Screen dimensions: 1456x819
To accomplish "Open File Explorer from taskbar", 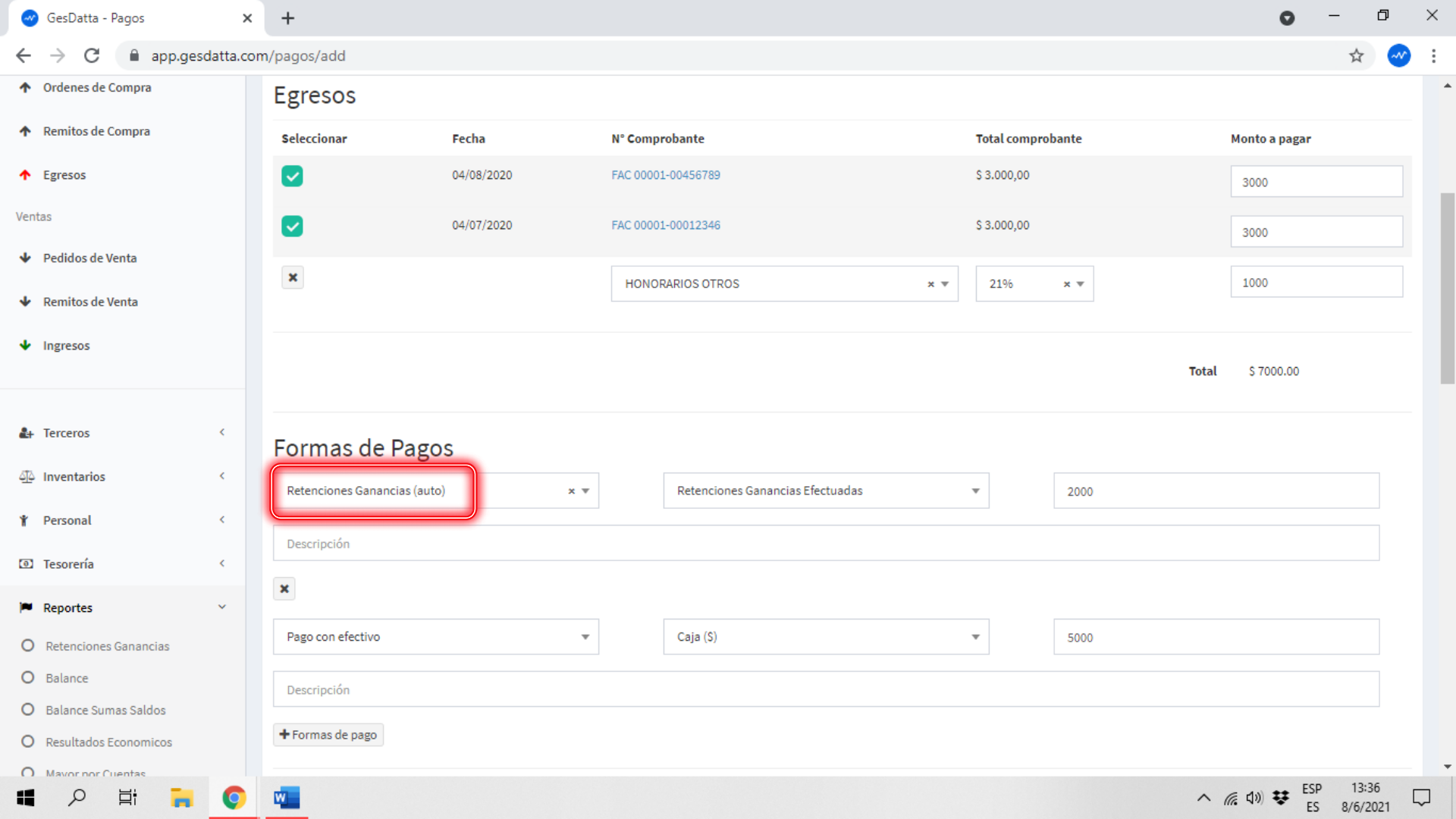I will 181,798.
